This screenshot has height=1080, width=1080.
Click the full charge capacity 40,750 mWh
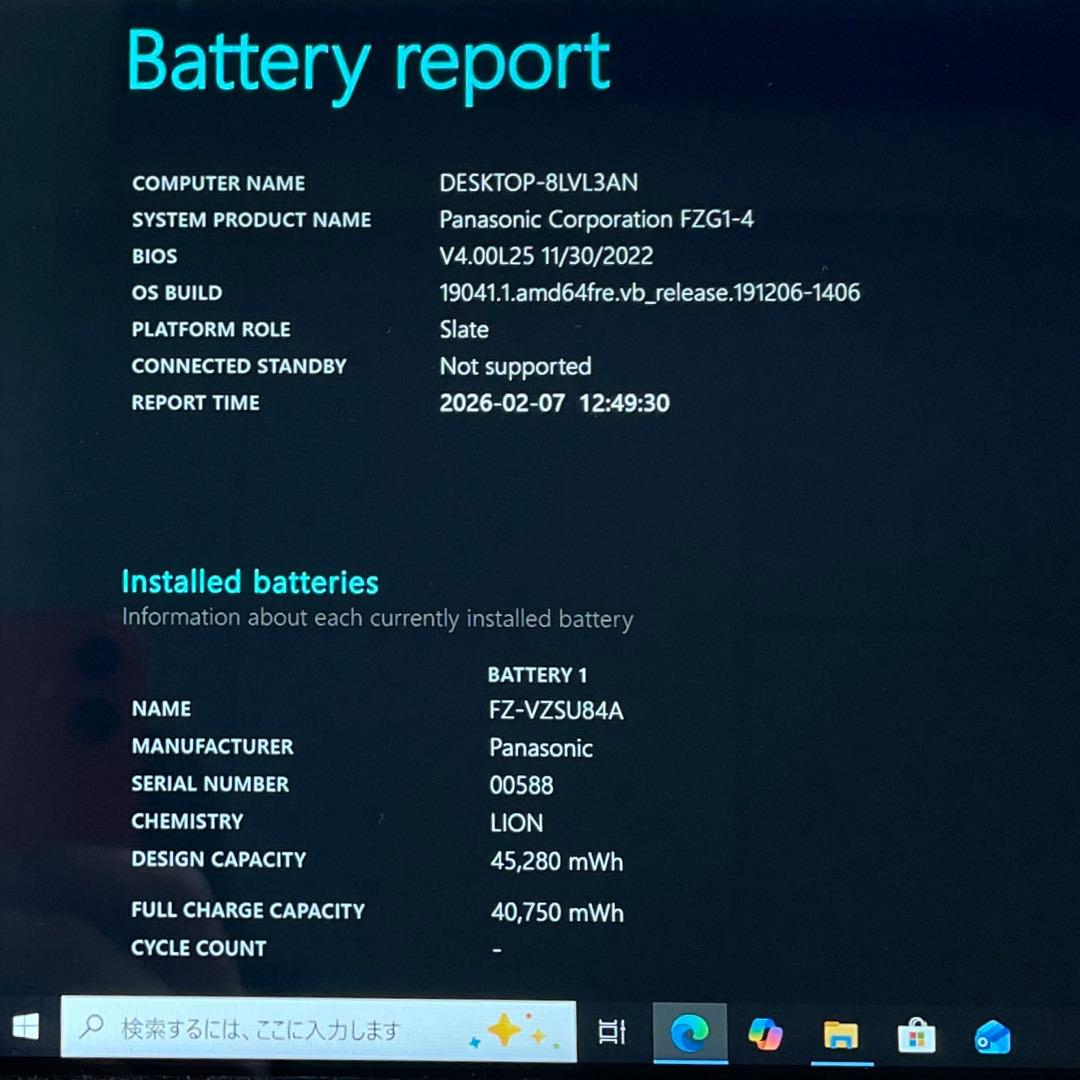(x=556, y=912)
